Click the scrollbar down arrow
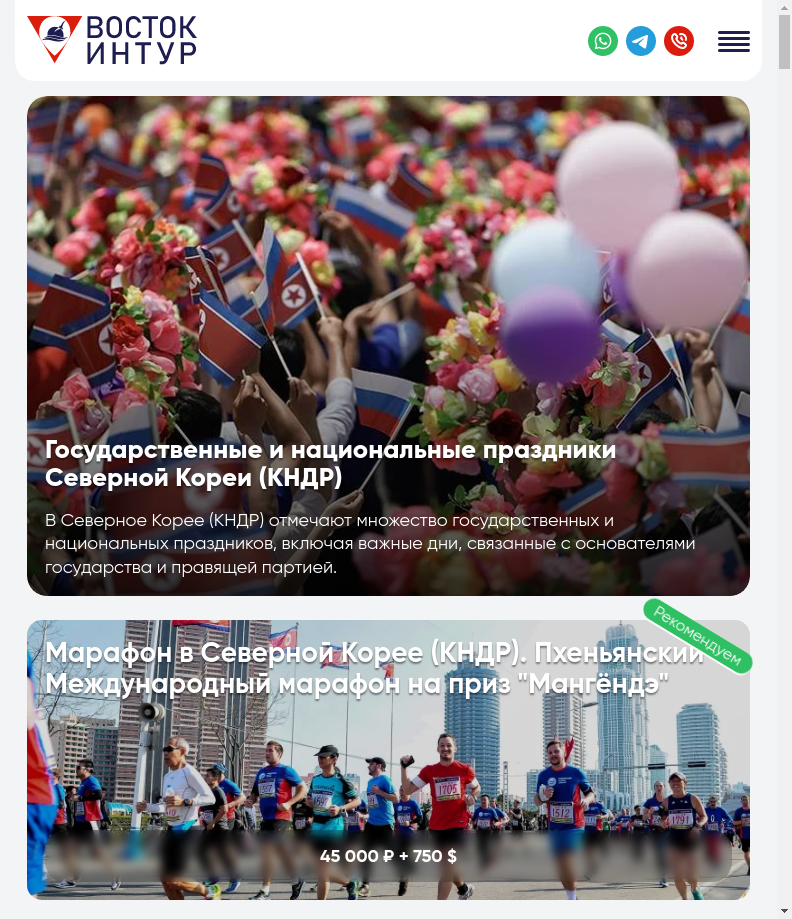The width and height of the screenshot is (792, 919). pos(784,912)
